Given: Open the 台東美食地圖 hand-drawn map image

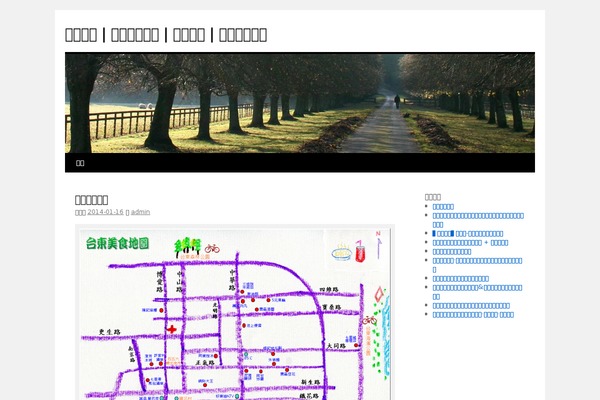Looking at the screenshot, I should [x=235, y=312].
